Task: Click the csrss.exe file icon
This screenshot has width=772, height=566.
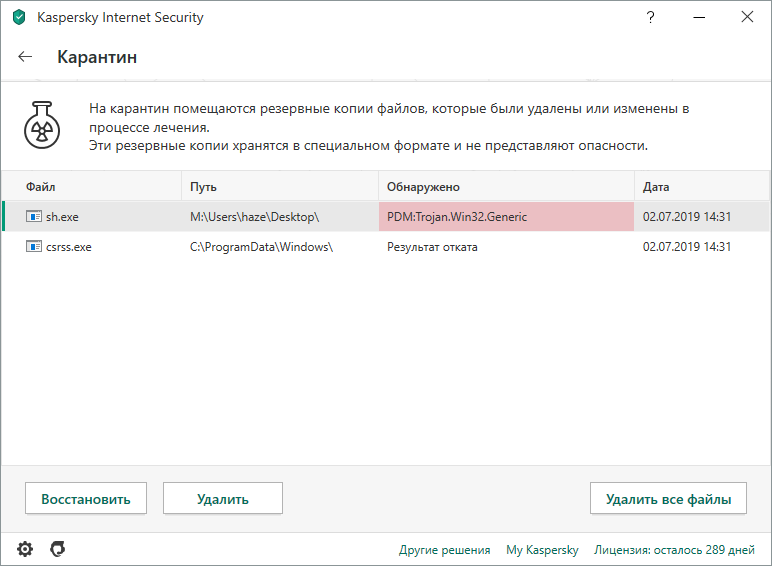Action: [34, 247]
